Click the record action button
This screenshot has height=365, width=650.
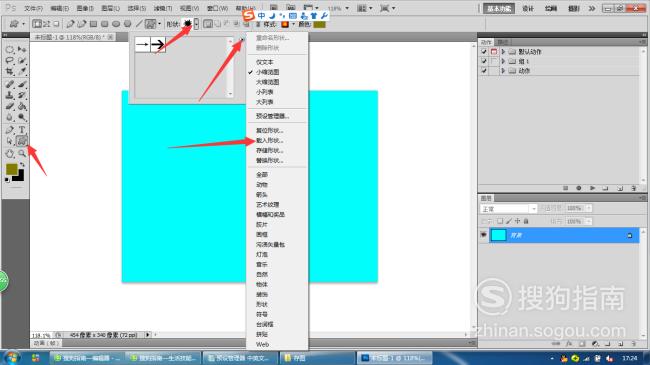579,188
